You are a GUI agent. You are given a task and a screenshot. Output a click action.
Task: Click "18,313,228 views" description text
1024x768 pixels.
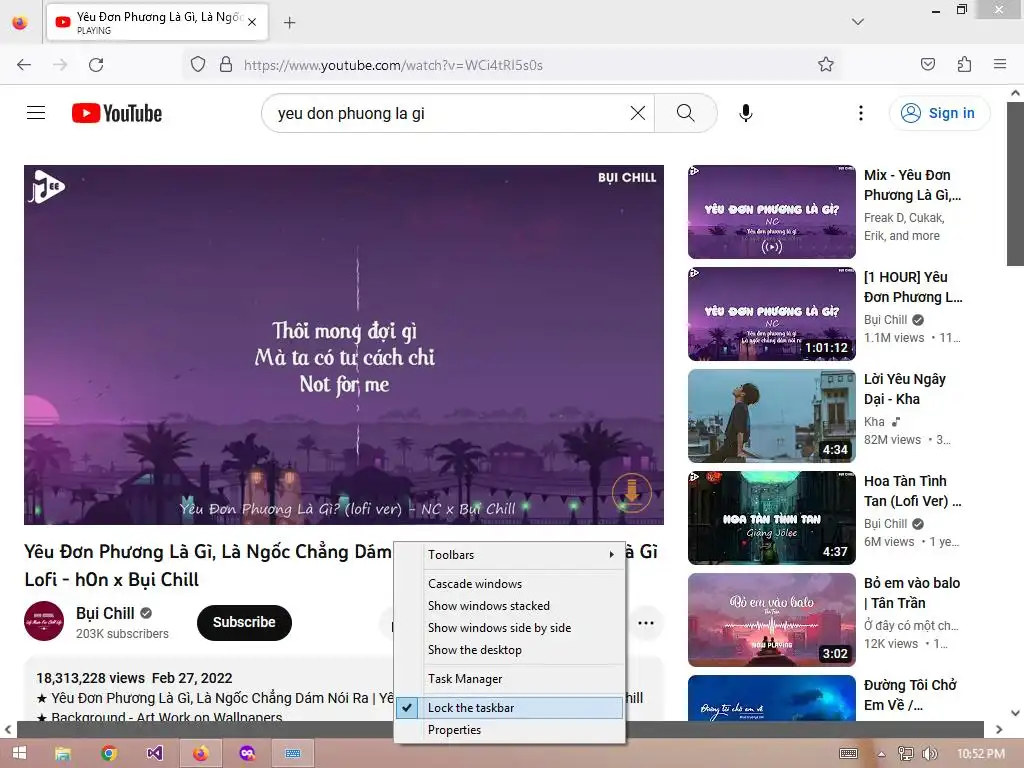(x=91, y=678)
